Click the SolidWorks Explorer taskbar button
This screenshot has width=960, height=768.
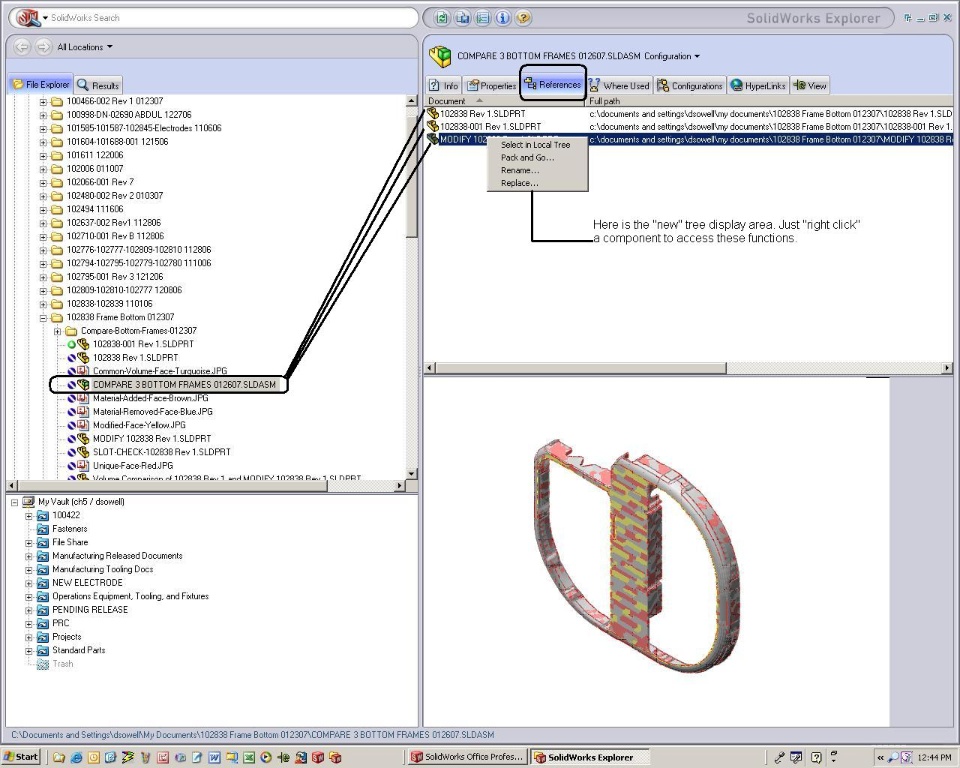pos(590,757)
